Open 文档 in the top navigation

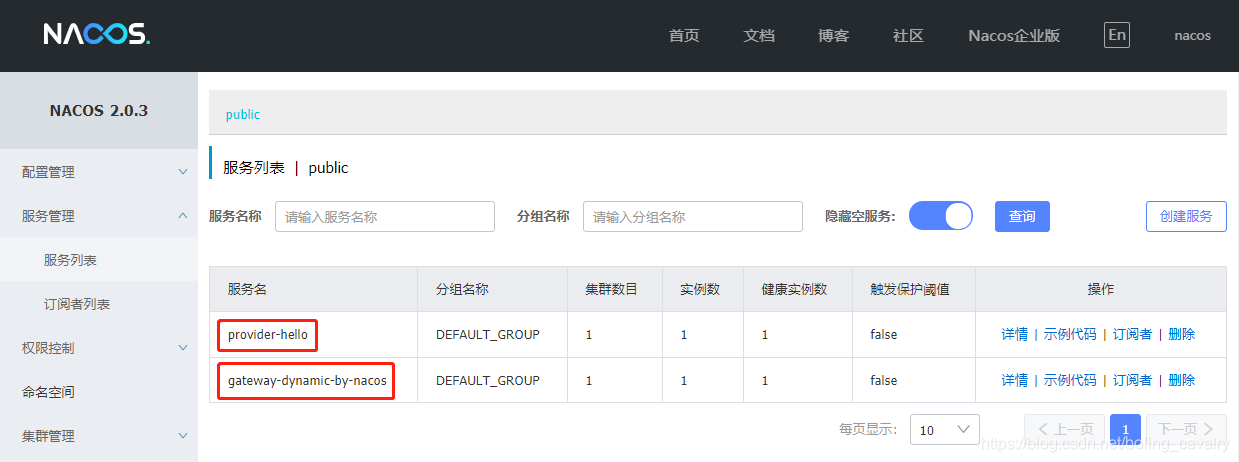point(759,35)
